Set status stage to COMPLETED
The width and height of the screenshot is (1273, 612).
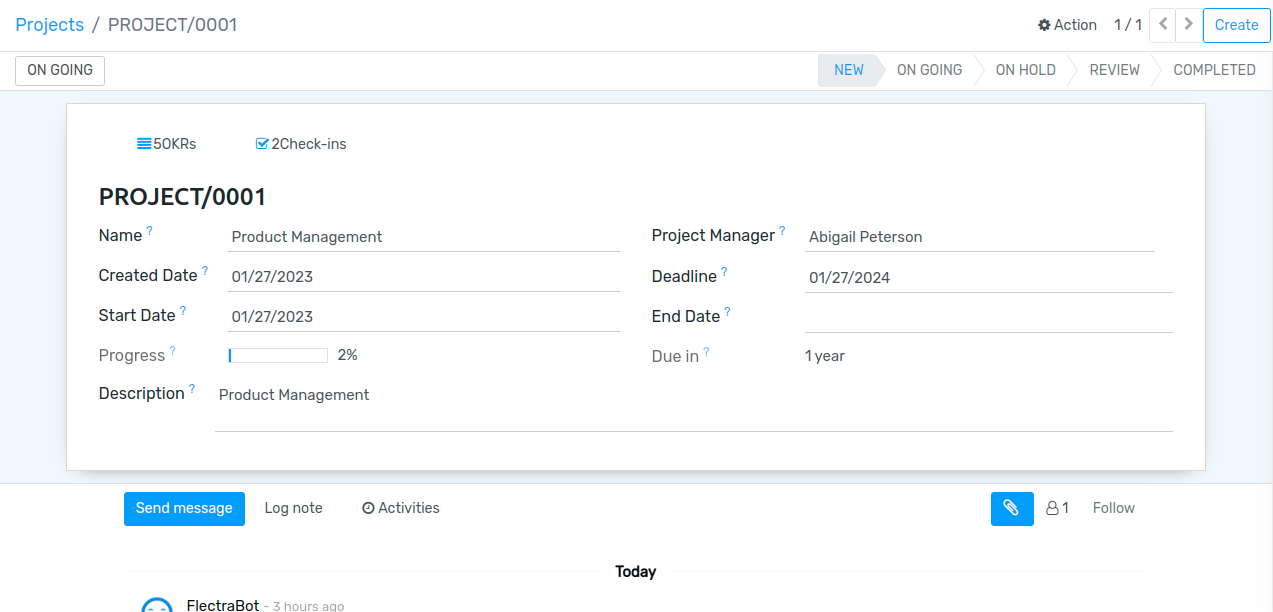(1214, 70)
